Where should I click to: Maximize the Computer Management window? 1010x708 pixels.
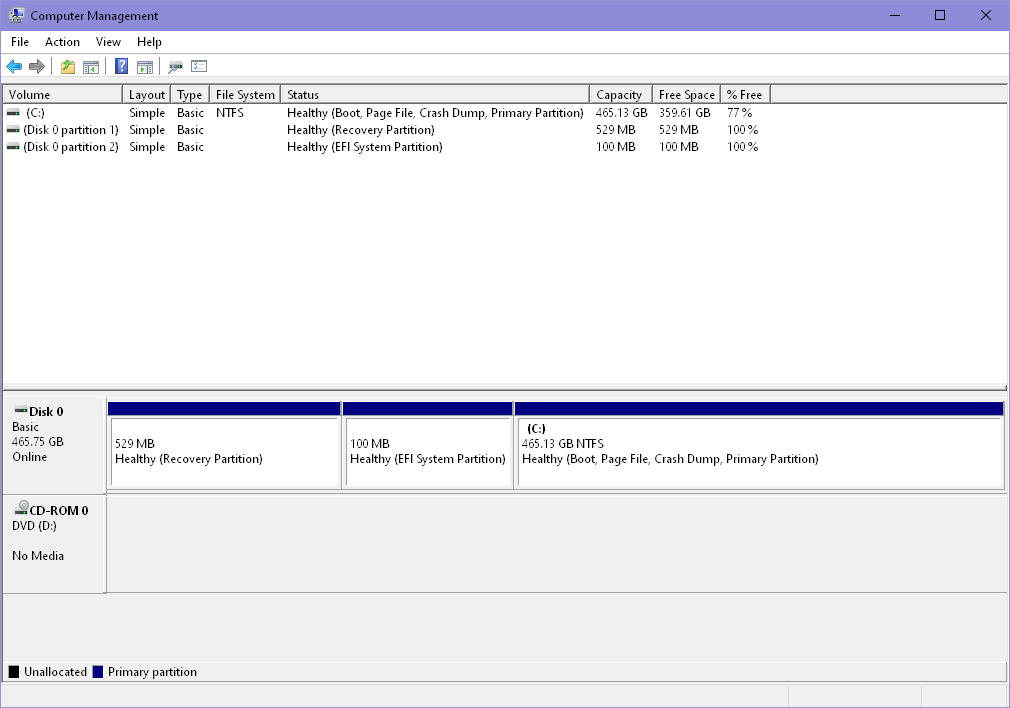(x=940, y=15)
